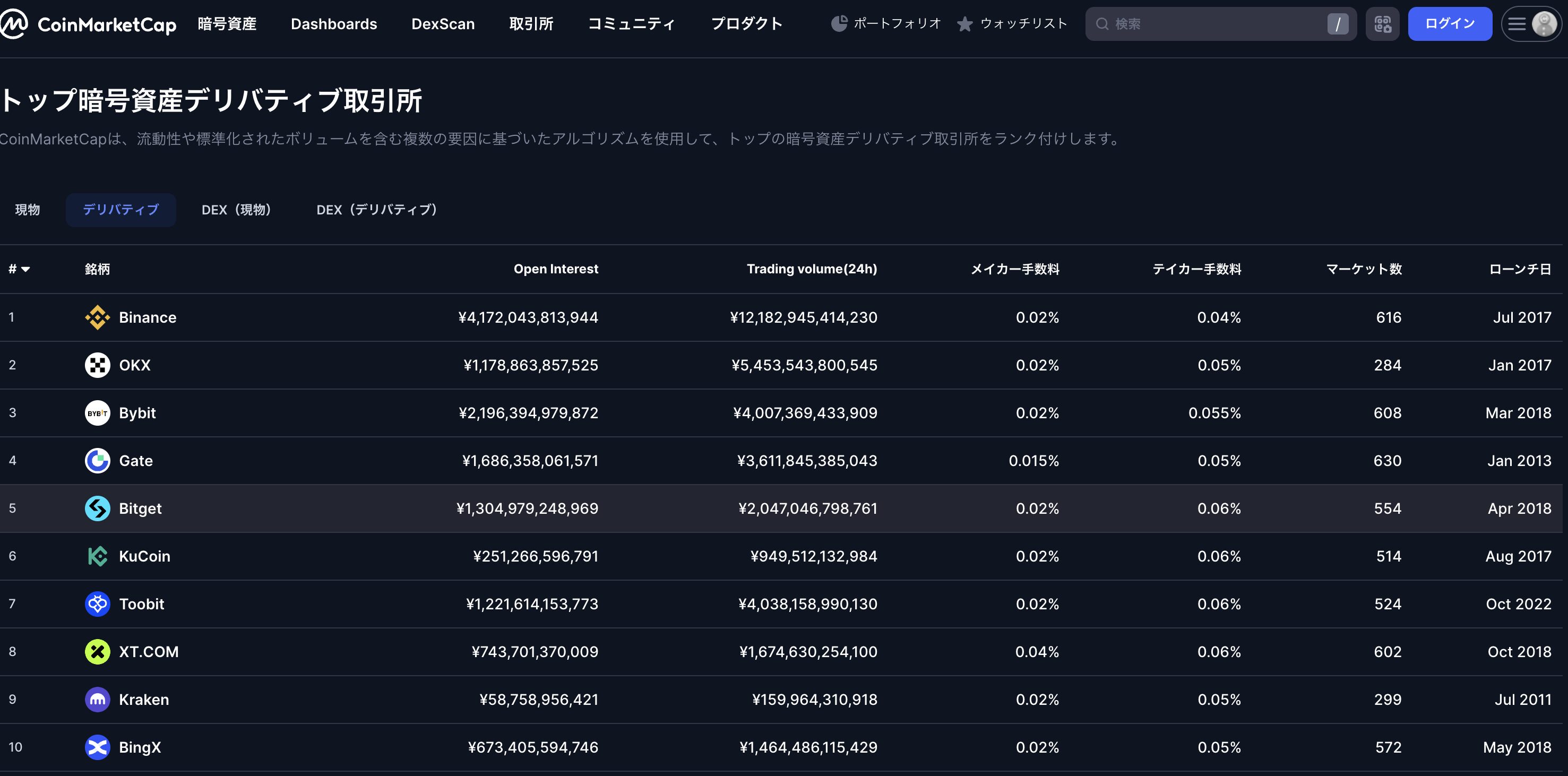Viewport: 1568px width, 776px height.
Task: Click the 検索 search field
Action: [1211, 24]
